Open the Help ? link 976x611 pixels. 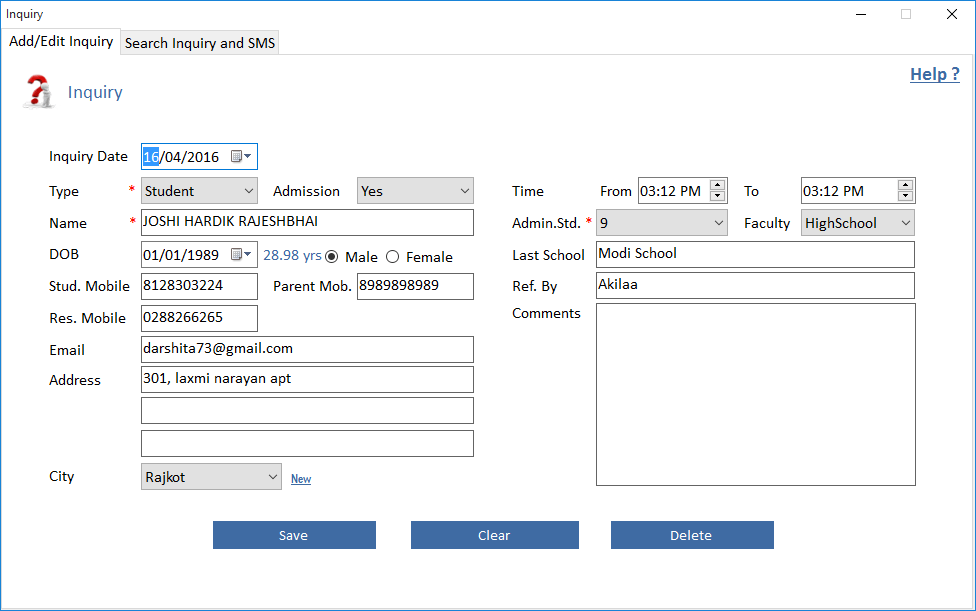(934, 74)
